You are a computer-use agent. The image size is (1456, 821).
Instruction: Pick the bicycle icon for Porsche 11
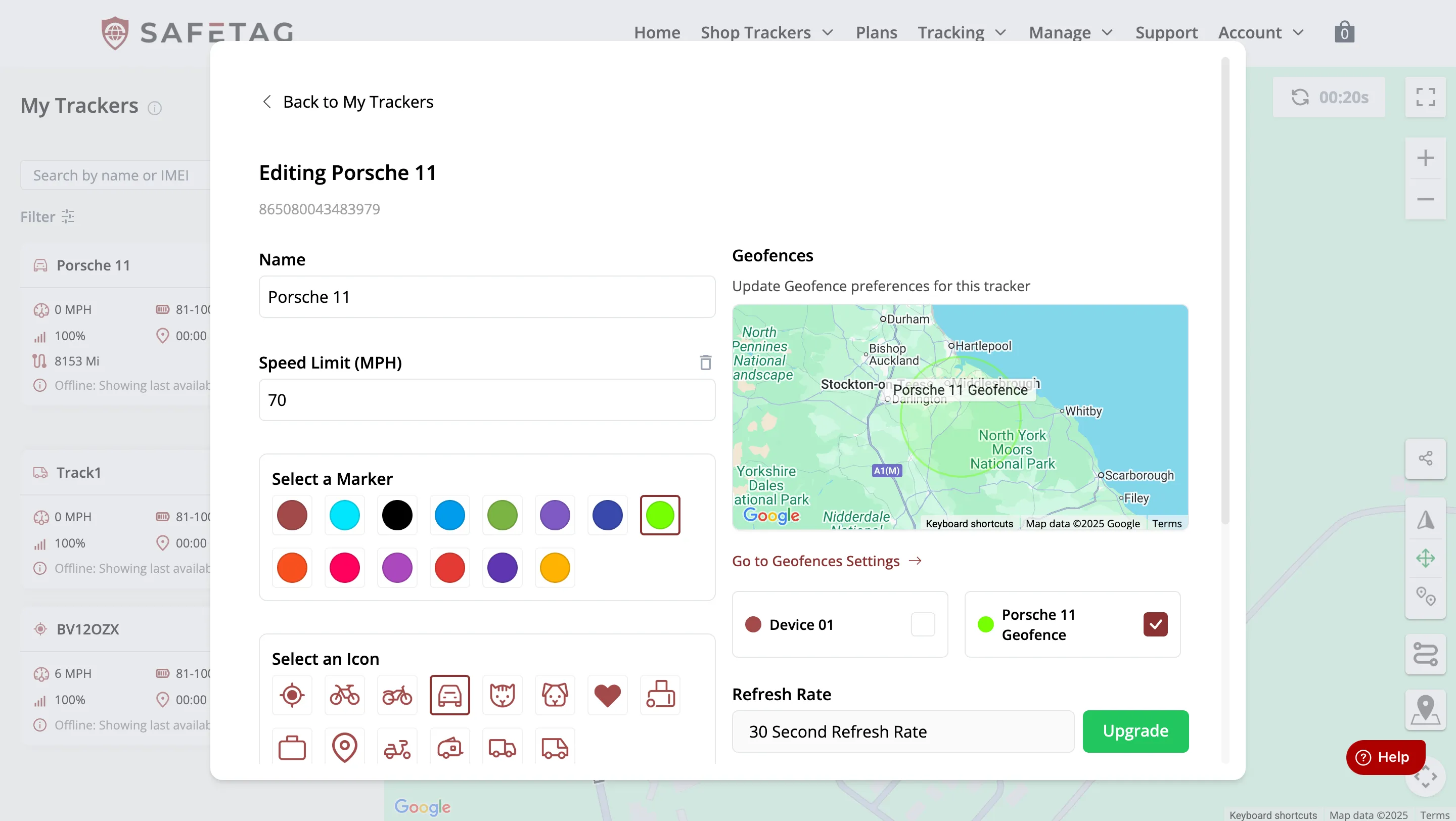point(344,695)
